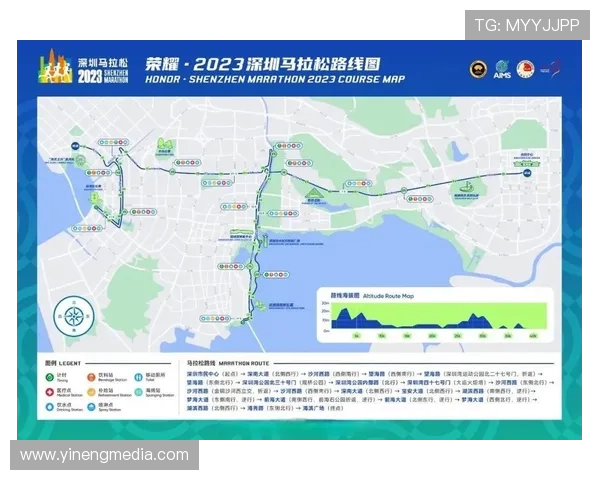Viewport: 600px width, 480px height.
Task: Click the '10k' label on the altitude chart
Action: pyautogui.click(x=382, y=336)
